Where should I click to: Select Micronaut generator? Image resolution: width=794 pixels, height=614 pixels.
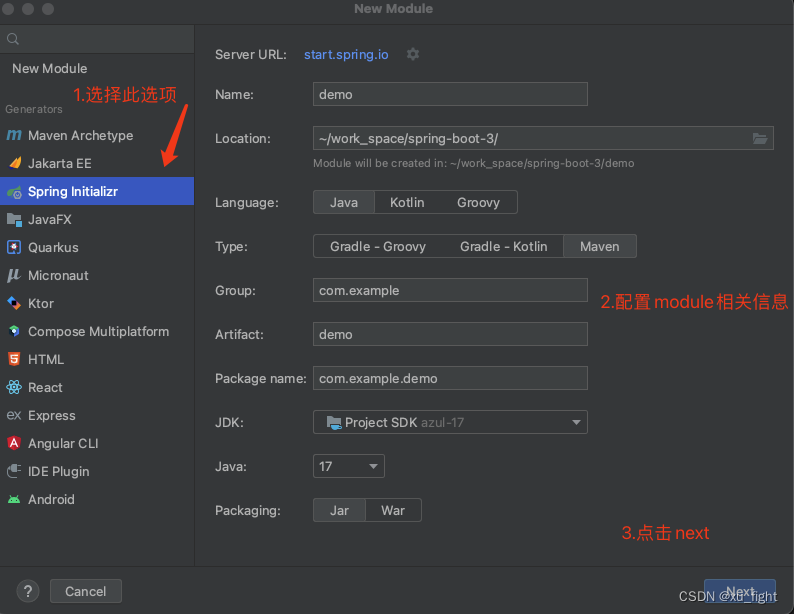97,275
